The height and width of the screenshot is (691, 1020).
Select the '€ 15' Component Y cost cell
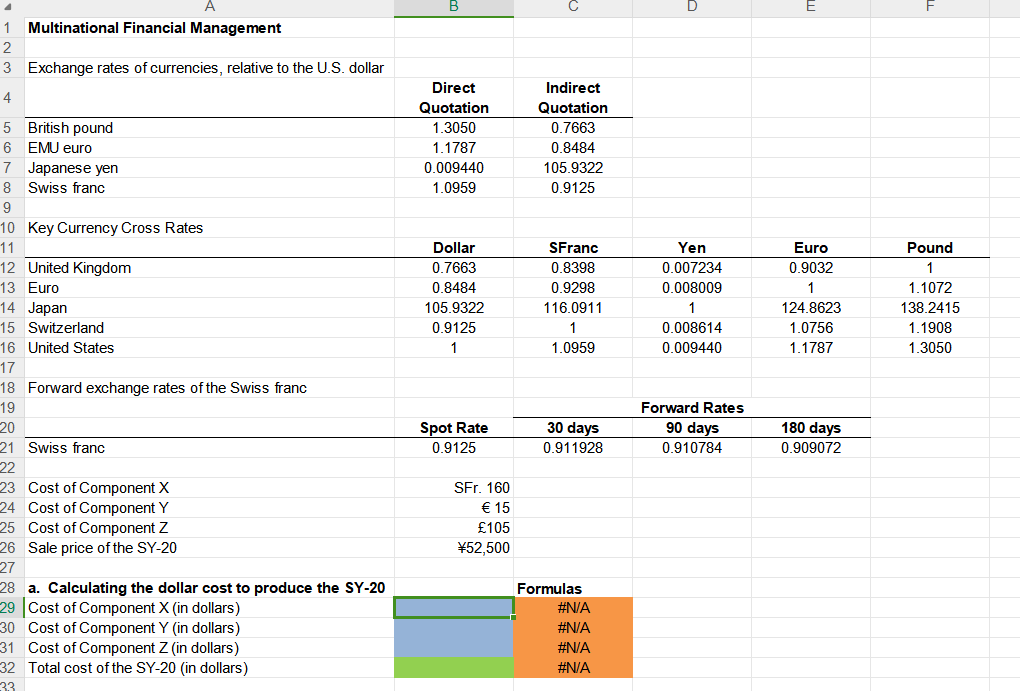click(453, 507)
